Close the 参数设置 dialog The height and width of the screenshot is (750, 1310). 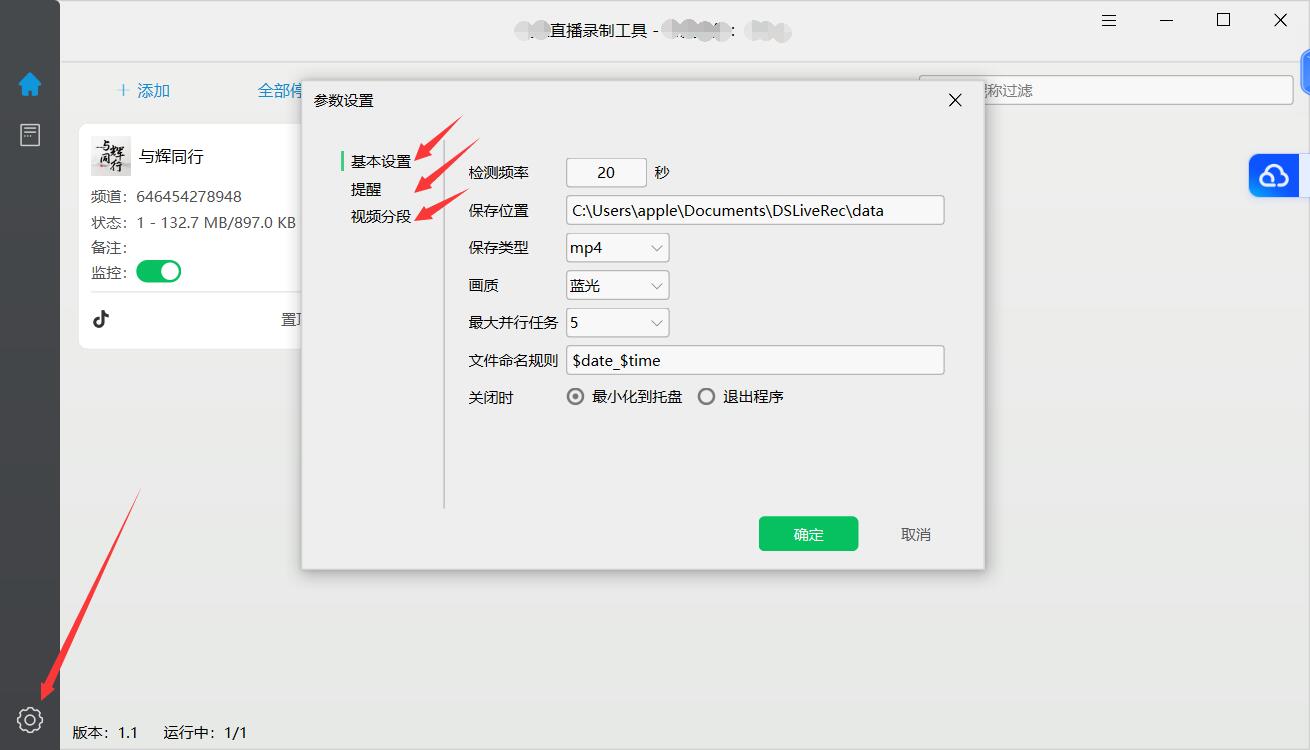(955, 100)
